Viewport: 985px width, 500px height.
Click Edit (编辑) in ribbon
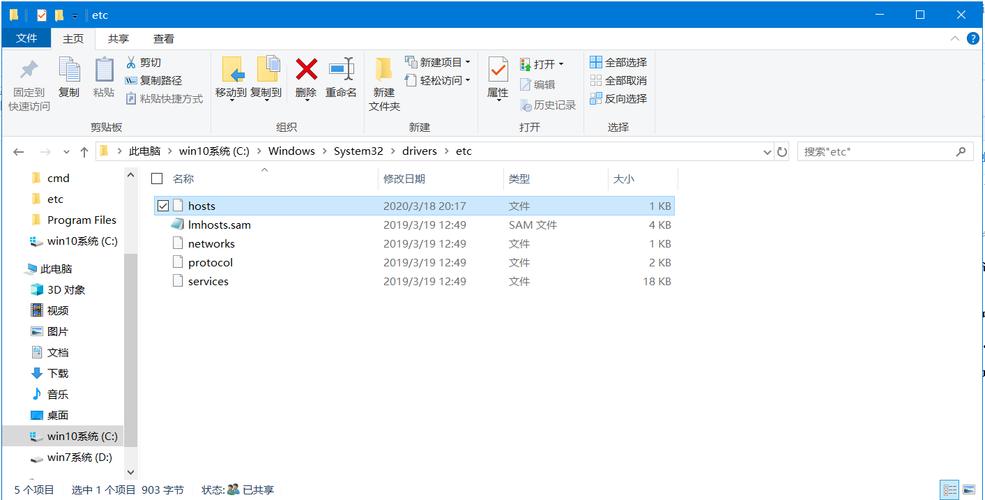(x=538, y=85)
